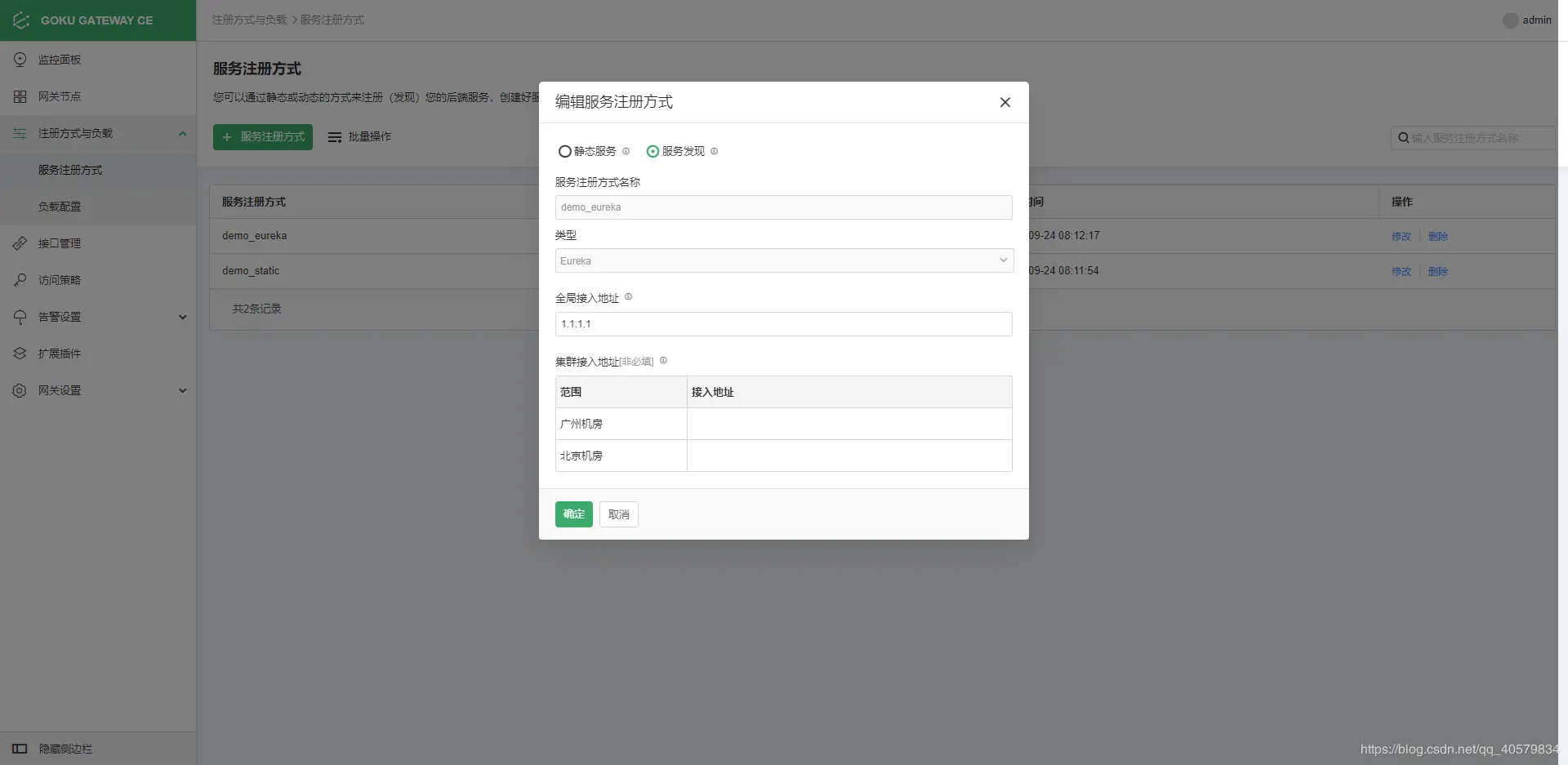Click the 扩展插件 layers icon in sidebar
The height and width of the screenshot is (765, 1568).
click(x=20, y=354)
